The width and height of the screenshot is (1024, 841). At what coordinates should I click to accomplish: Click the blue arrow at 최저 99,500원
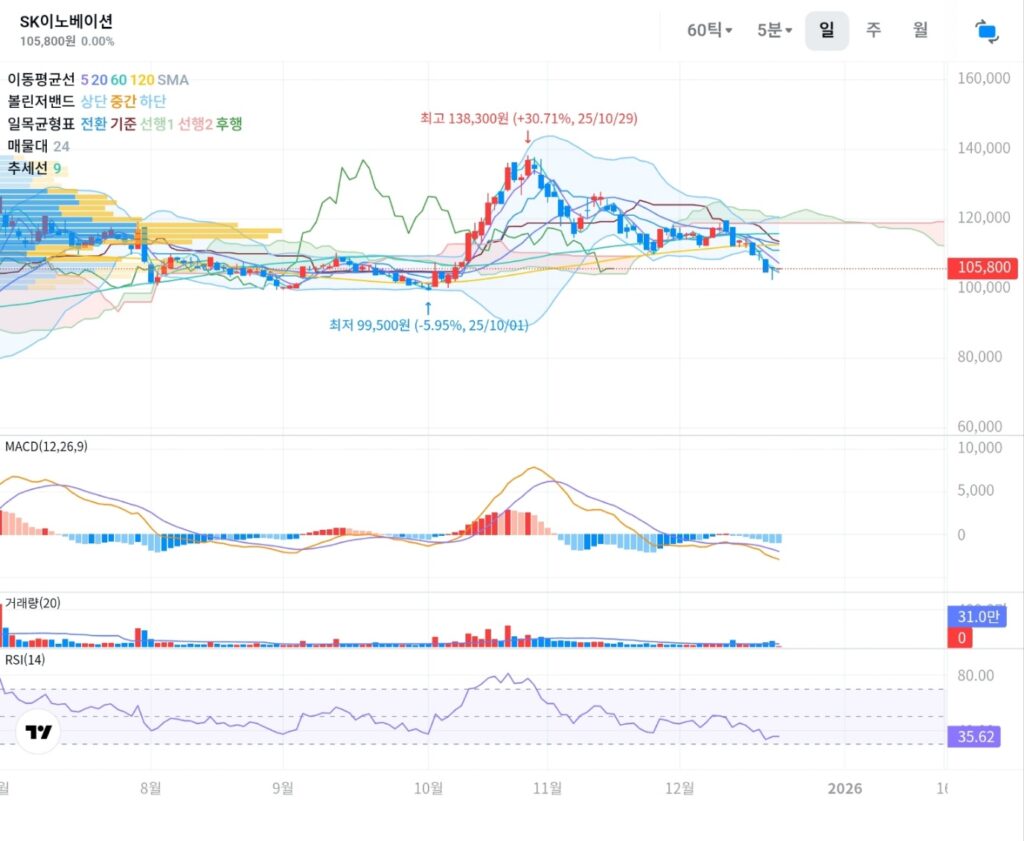428,306
